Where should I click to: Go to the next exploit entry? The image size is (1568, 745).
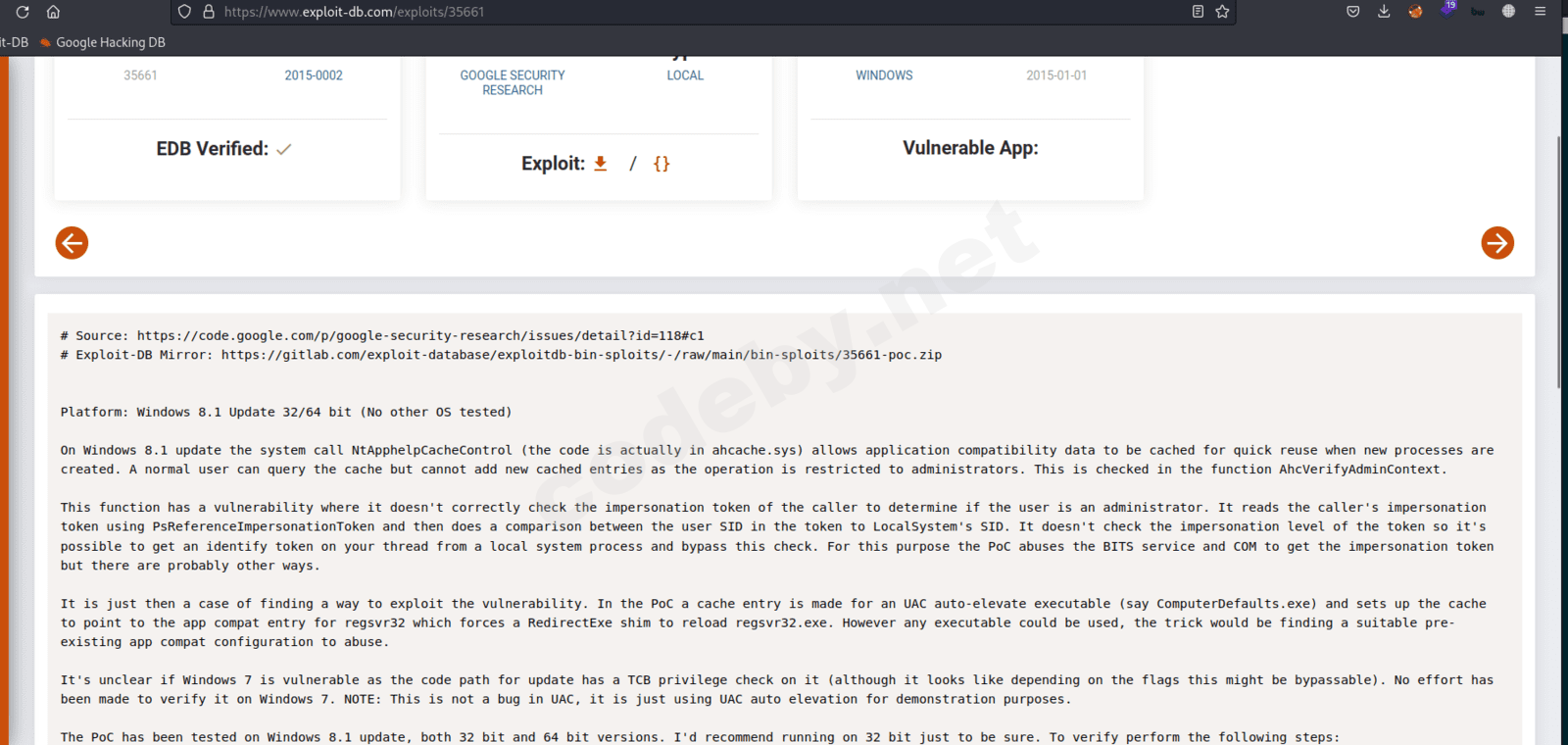1497,243
